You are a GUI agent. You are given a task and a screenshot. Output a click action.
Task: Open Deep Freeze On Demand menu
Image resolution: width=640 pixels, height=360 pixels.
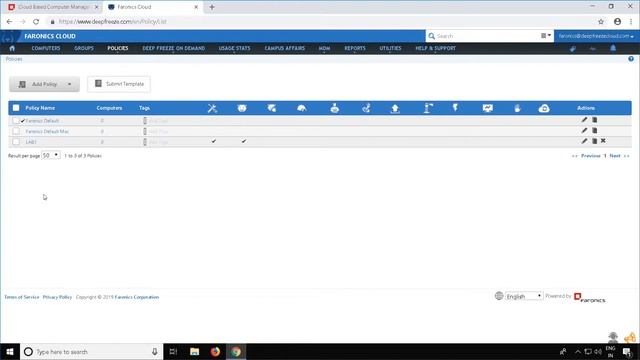[173, 48]
